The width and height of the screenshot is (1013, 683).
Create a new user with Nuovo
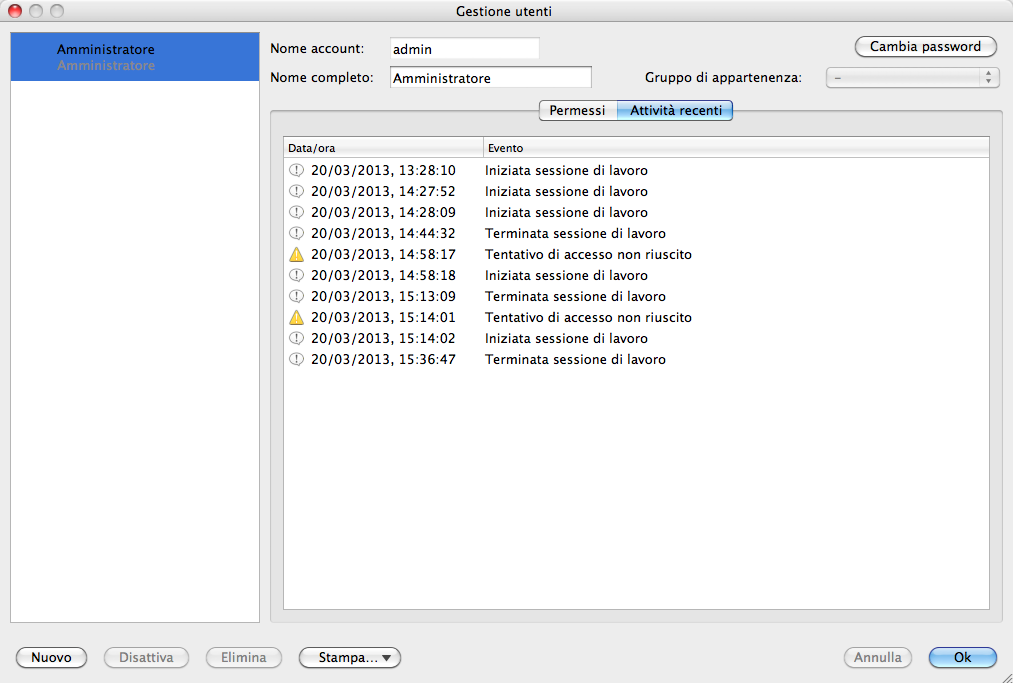[x=52, y=658]
